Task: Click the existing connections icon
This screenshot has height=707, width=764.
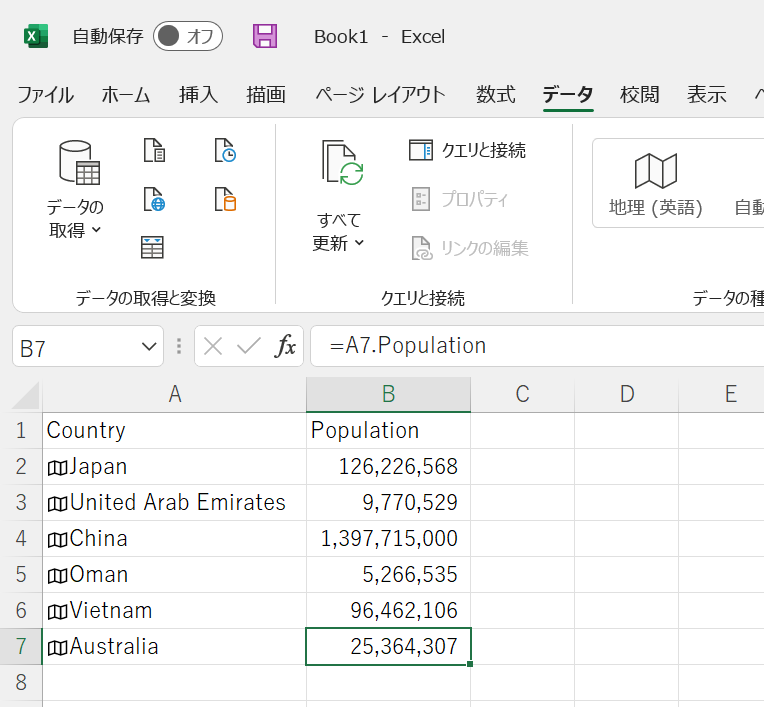Action: [225, 199]
